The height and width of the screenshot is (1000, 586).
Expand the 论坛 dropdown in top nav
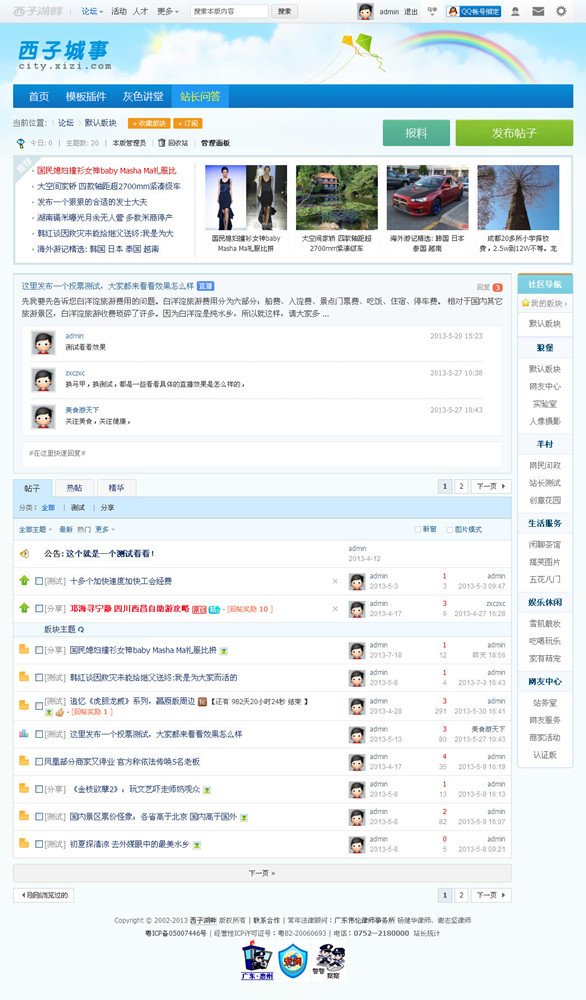(x=92, y=11)
